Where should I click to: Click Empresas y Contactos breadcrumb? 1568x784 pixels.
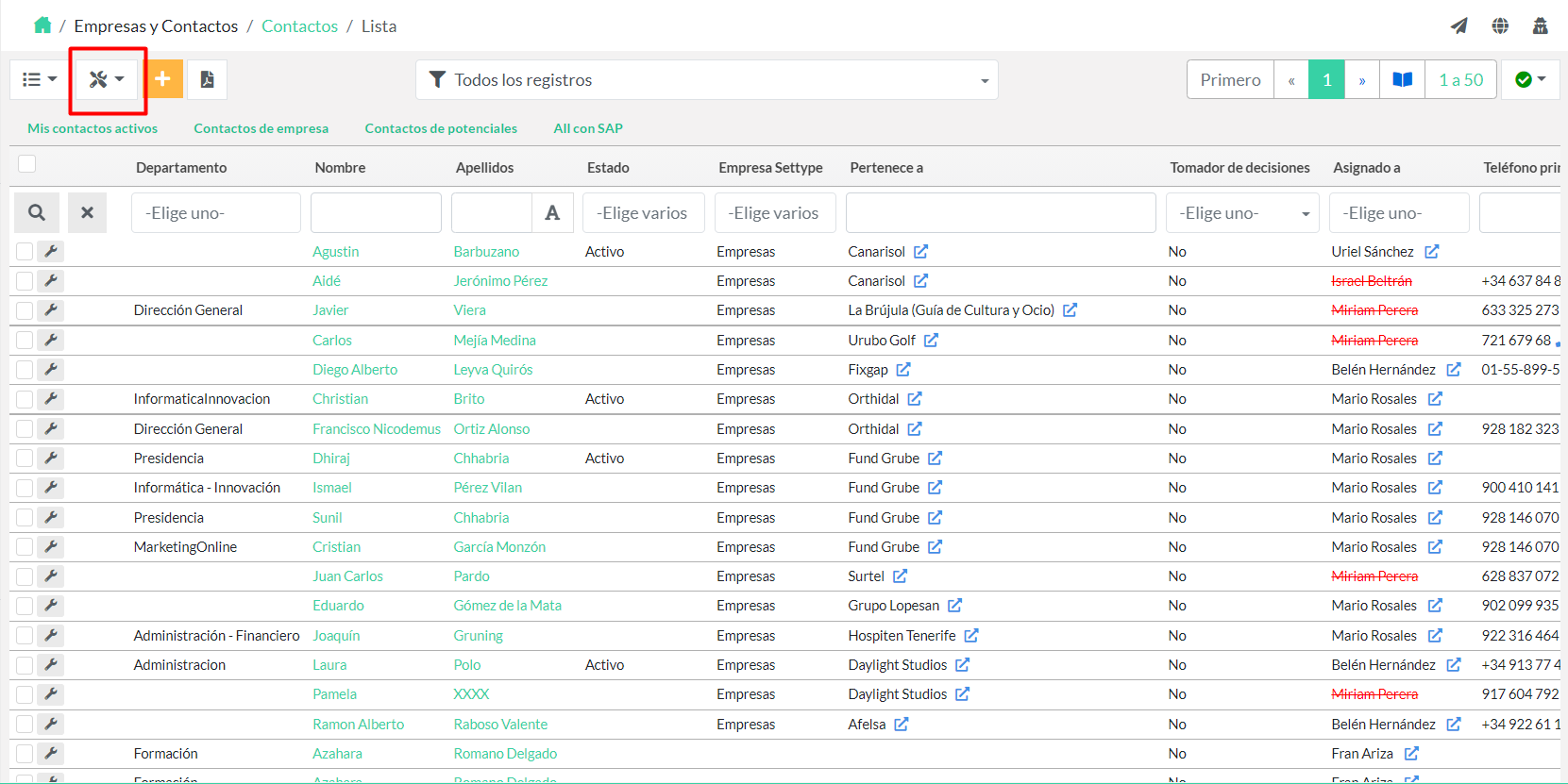tap(156, 26)
